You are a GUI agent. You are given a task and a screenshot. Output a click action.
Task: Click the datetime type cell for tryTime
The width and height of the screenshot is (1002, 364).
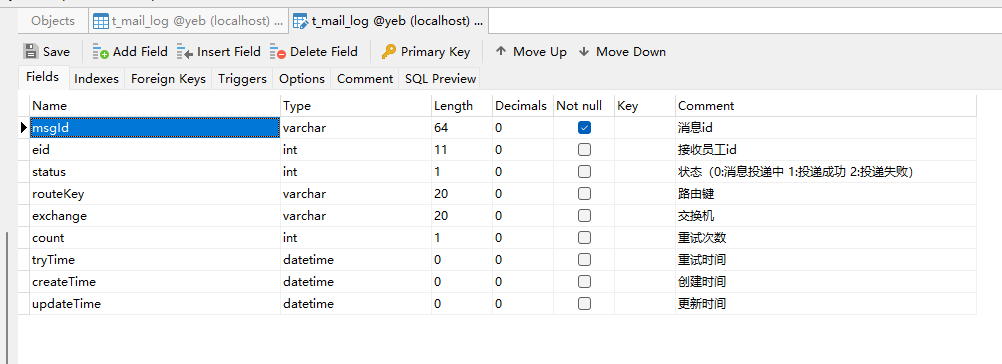pos(356,260)
